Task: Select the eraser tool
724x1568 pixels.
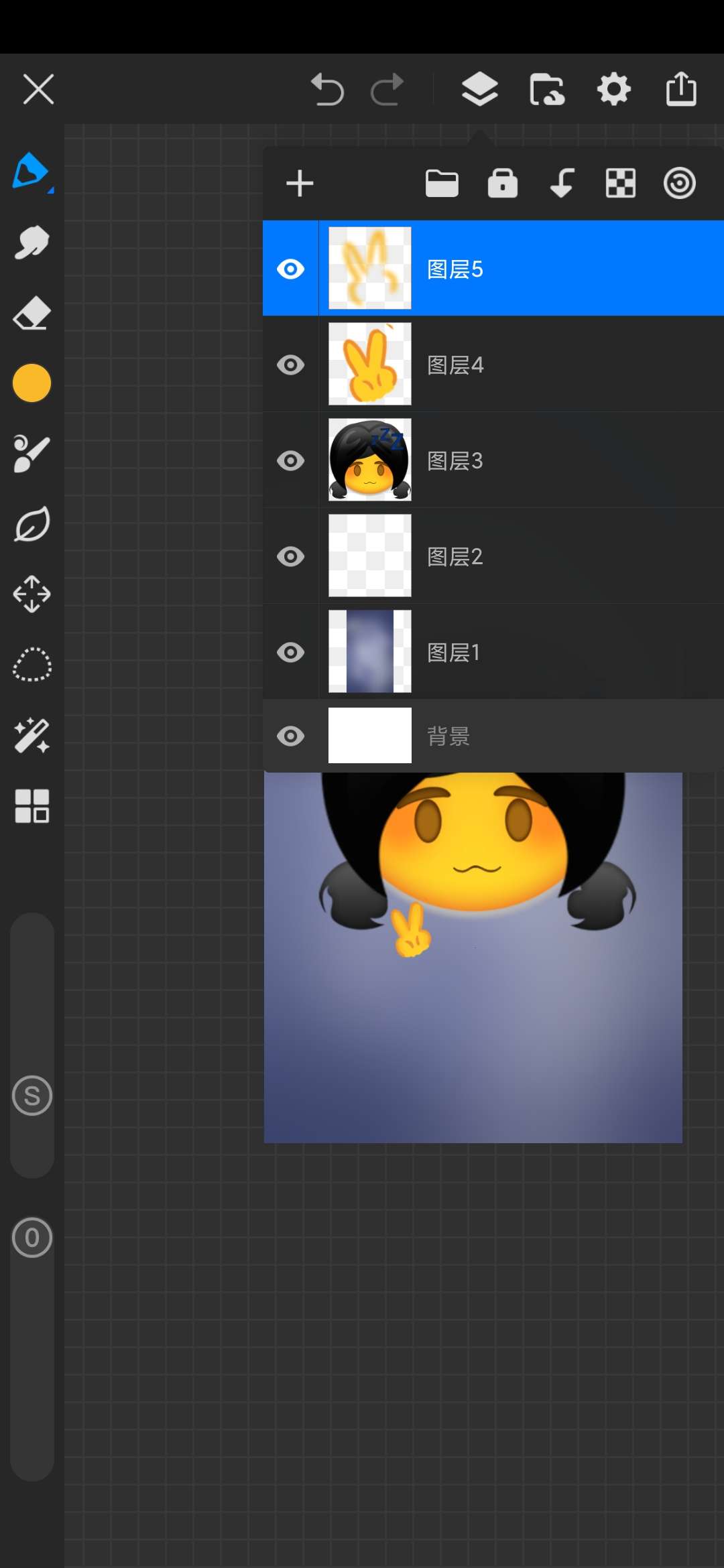Action: click(x=32, y=313)
